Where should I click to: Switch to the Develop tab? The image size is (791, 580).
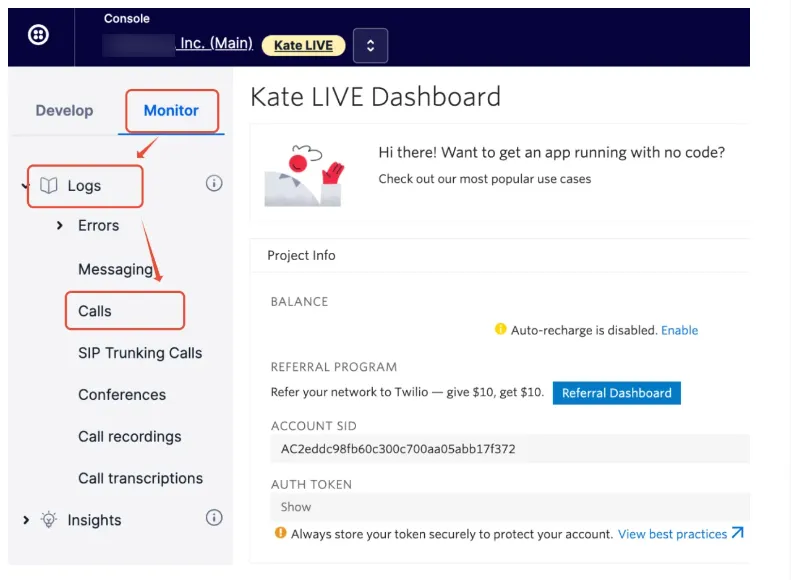(x=64, y=110)
